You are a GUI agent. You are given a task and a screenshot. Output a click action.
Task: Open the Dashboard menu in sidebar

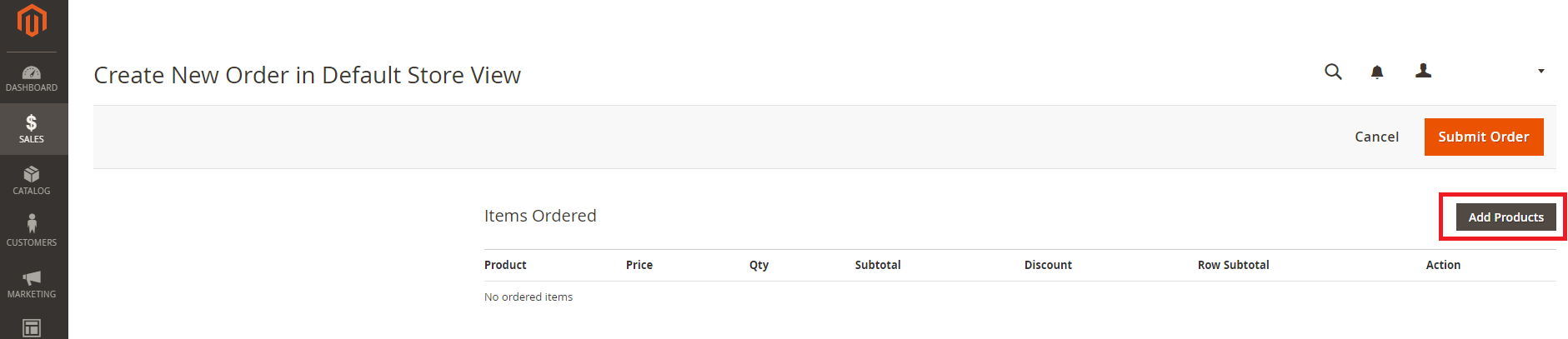coord(32,78)
